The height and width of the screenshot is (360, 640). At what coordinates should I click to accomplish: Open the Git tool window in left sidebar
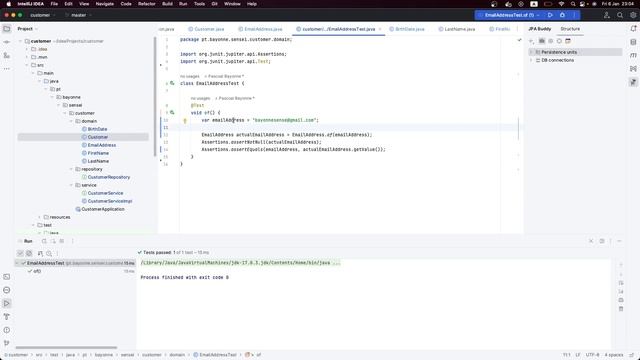7,343
